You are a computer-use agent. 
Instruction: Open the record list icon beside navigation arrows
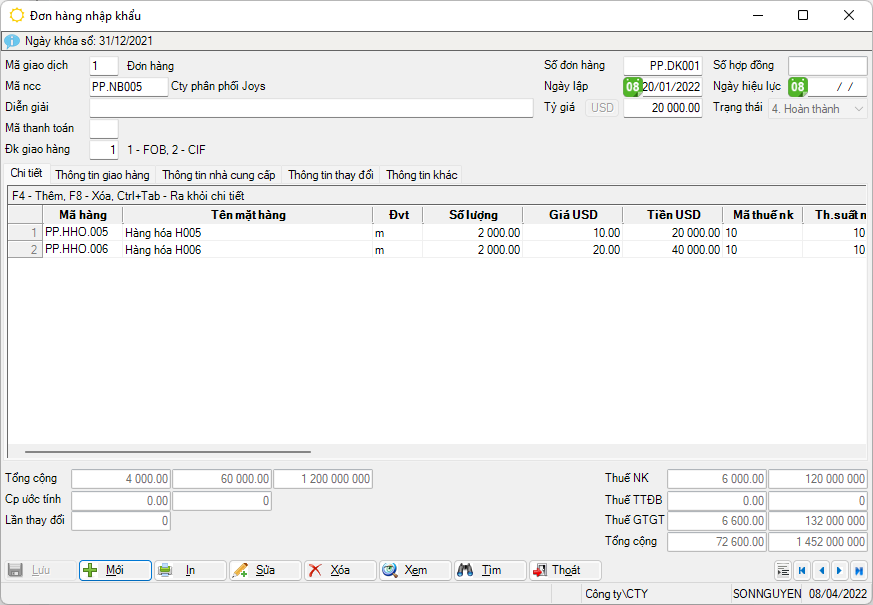point(783,571)
